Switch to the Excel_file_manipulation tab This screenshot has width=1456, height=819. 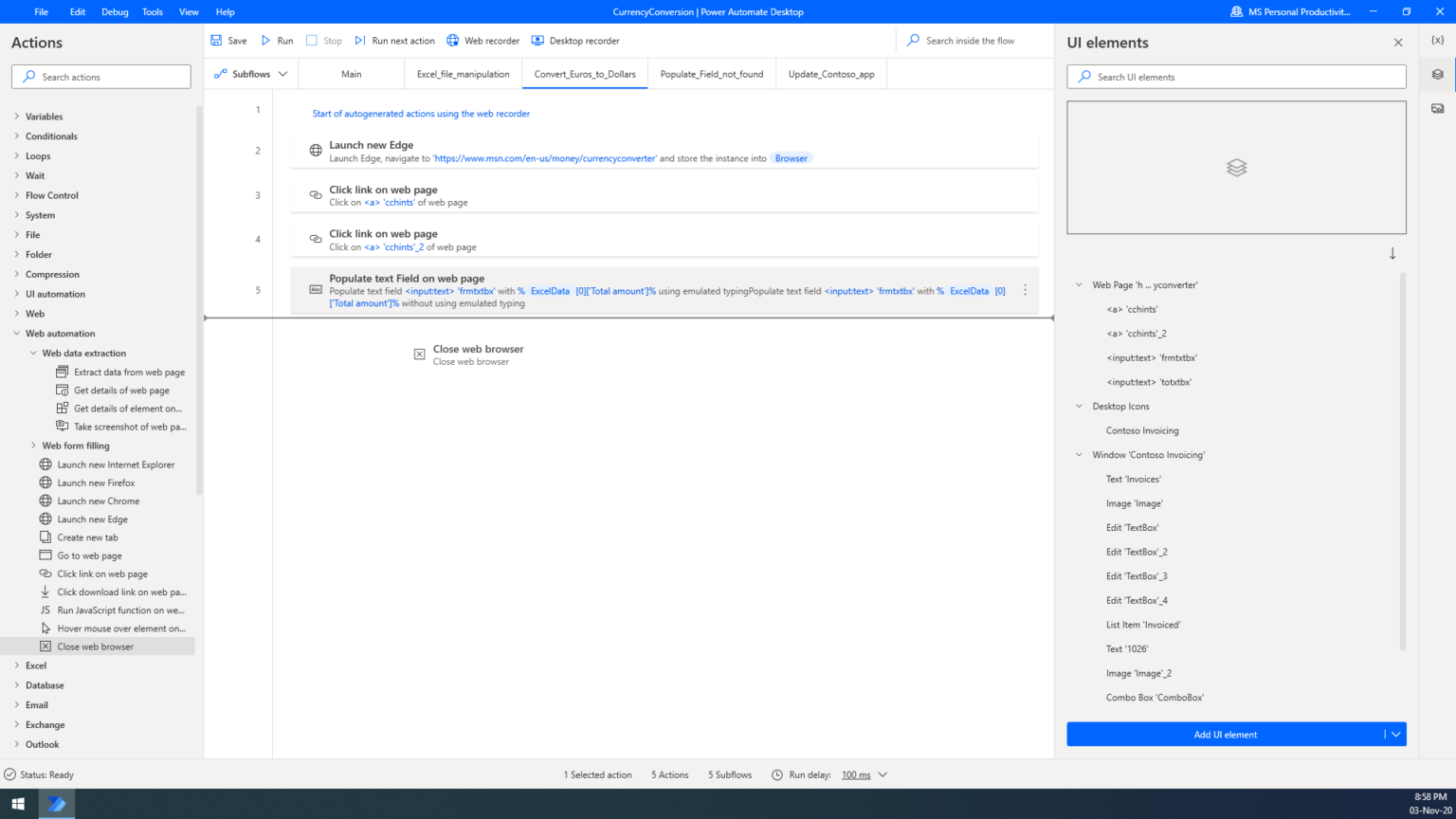point(463,74)
